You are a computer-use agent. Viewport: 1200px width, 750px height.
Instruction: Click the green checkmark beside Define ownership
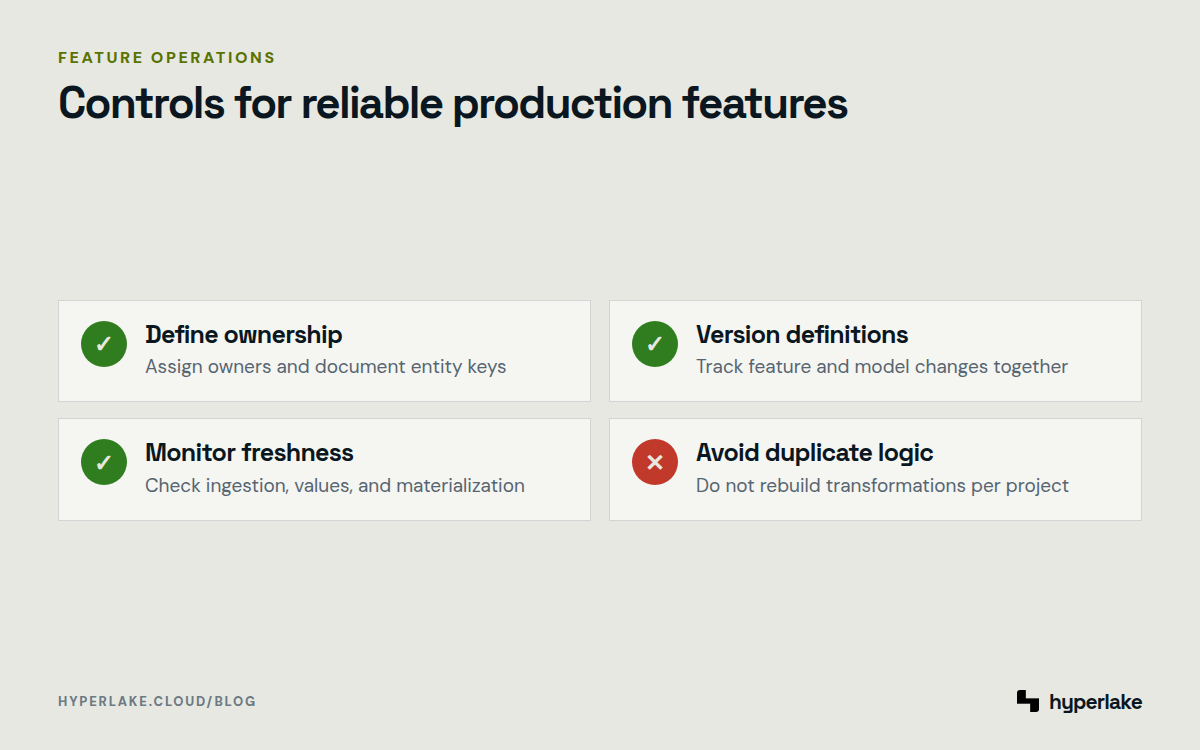pyautogui.click(x=104, y=344)
